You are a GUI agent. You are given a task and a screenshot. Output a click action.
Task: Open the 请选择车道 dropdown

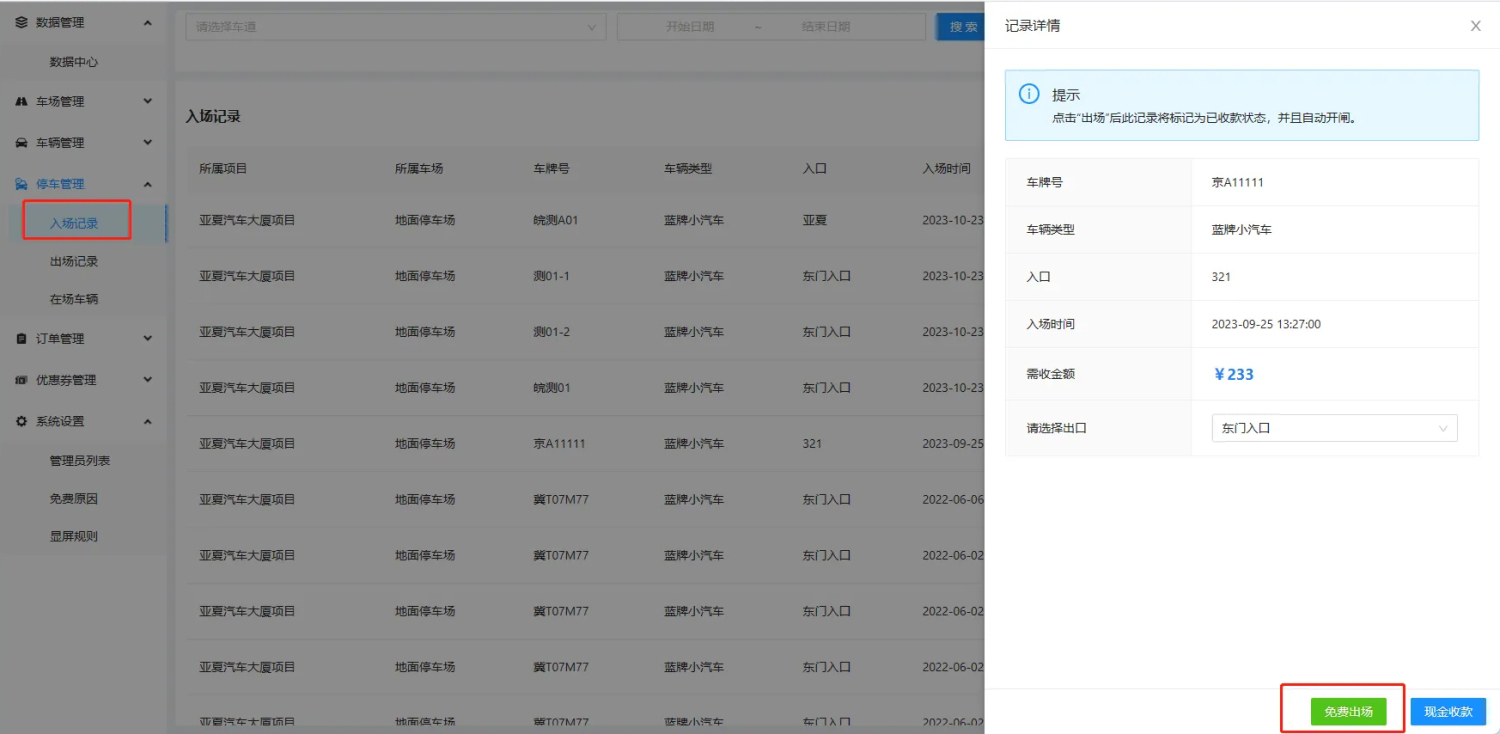pos(396,27)
